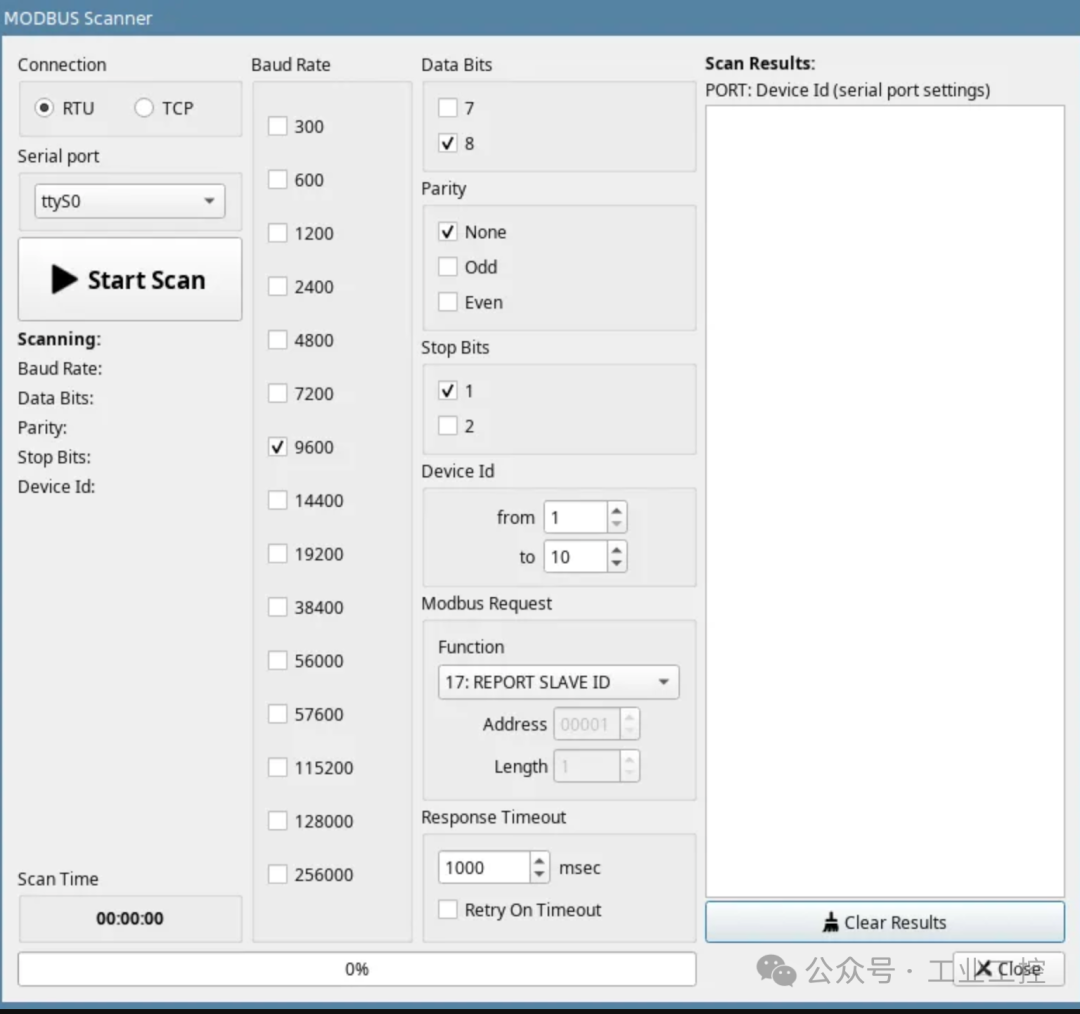The image size is (1080, 1014).
Task: Enable the 256000 baud rate checkbox
Action: (x=278, y=874)
